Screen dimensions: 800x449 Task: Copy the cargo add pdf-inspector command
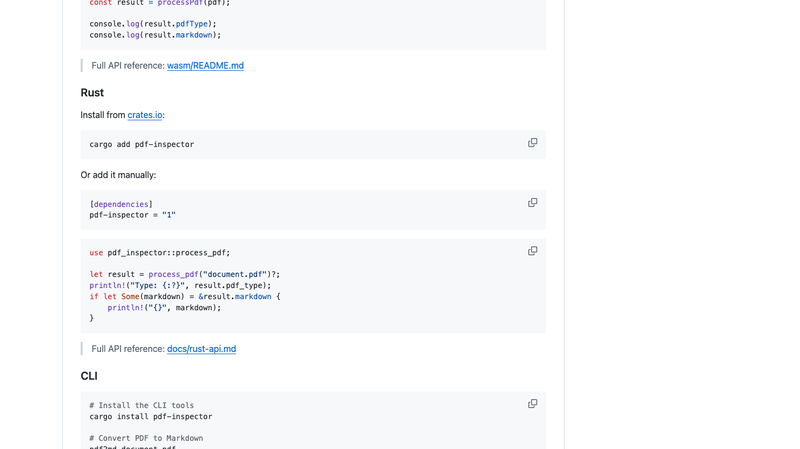pos(532,143)
